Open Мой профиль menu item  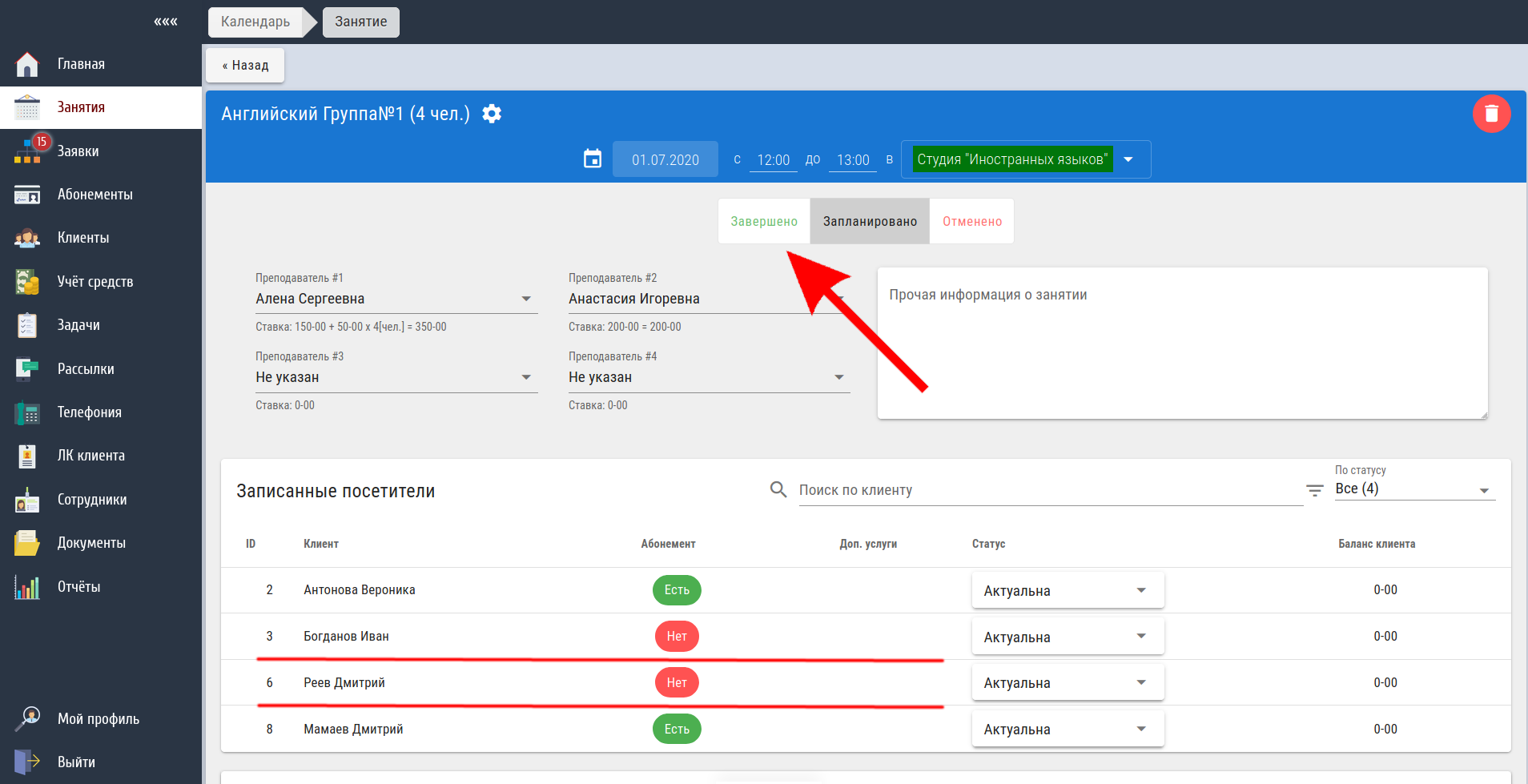point(101,718)
